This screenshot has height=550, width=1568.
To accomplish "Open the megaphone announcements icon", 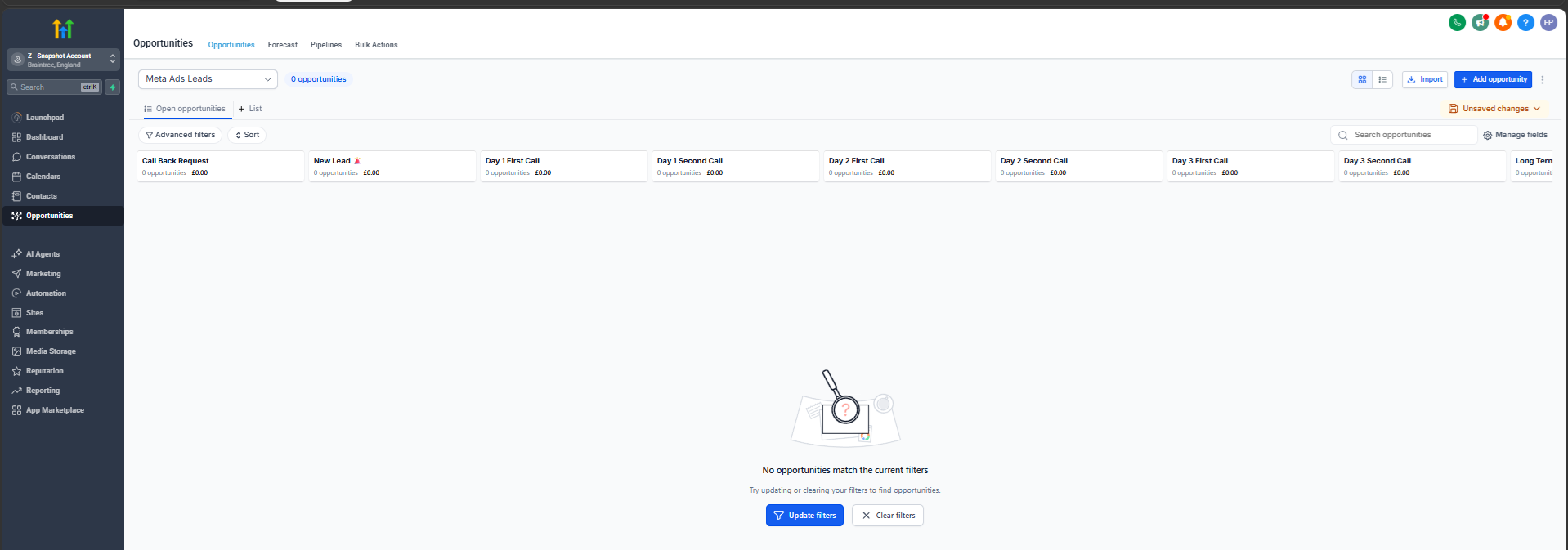I will [x=1480, y=23].
